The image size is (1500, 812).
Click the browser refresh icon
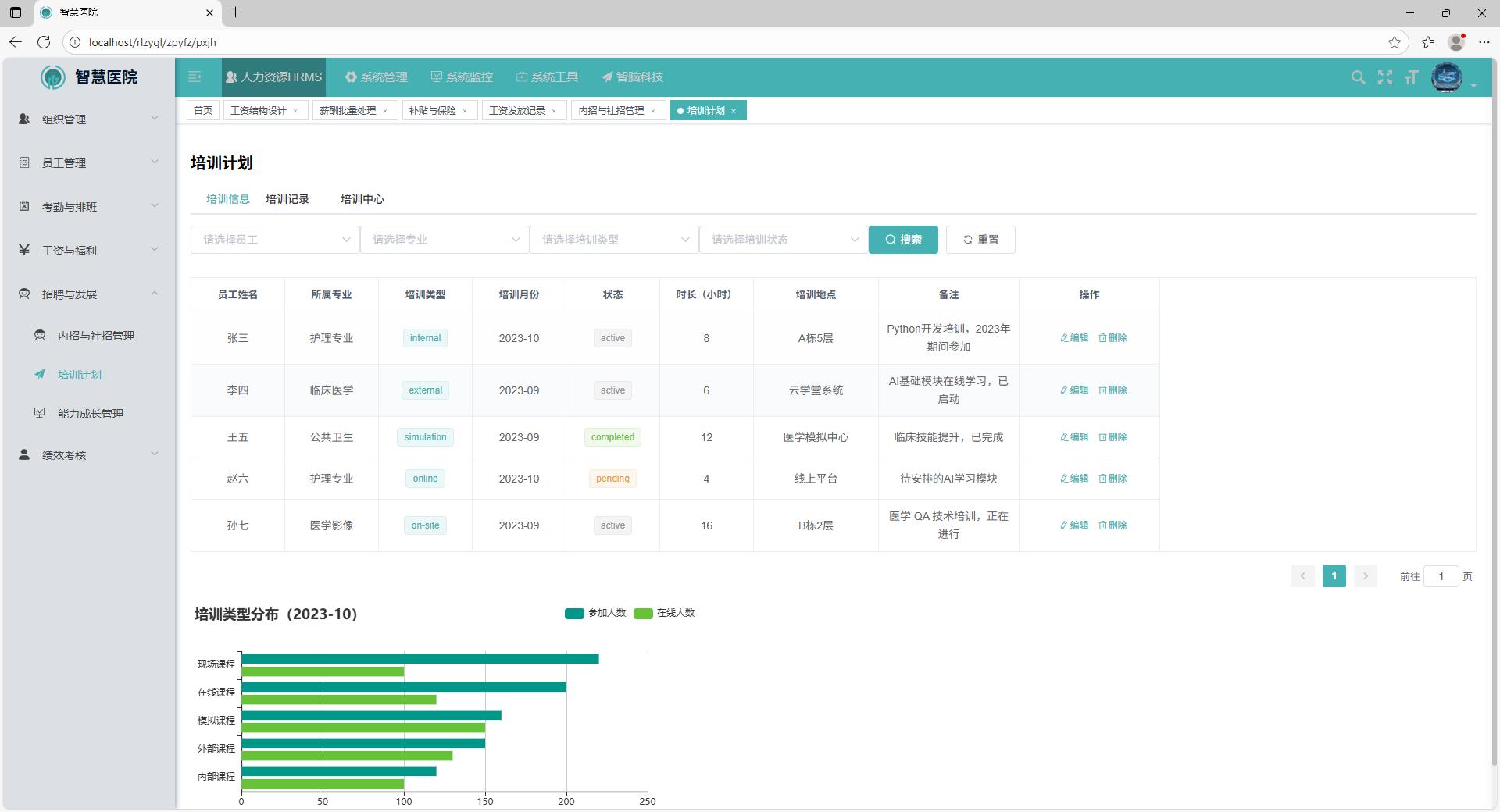pyautogui.click(x=44, y=42)
